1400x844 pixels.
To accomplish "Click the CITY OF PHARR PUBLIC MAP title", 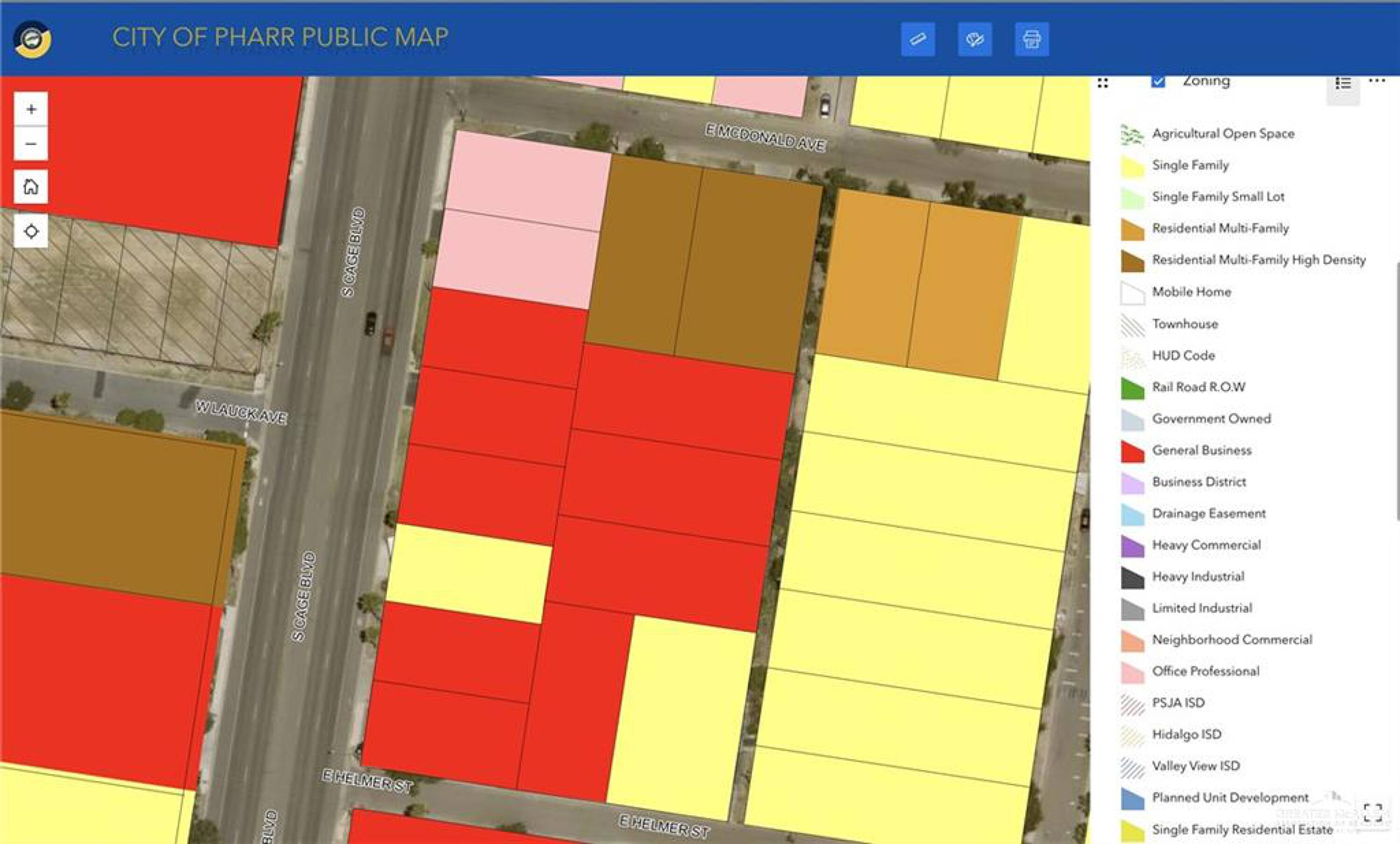I will pyautogui.click(x=280, y=37).
